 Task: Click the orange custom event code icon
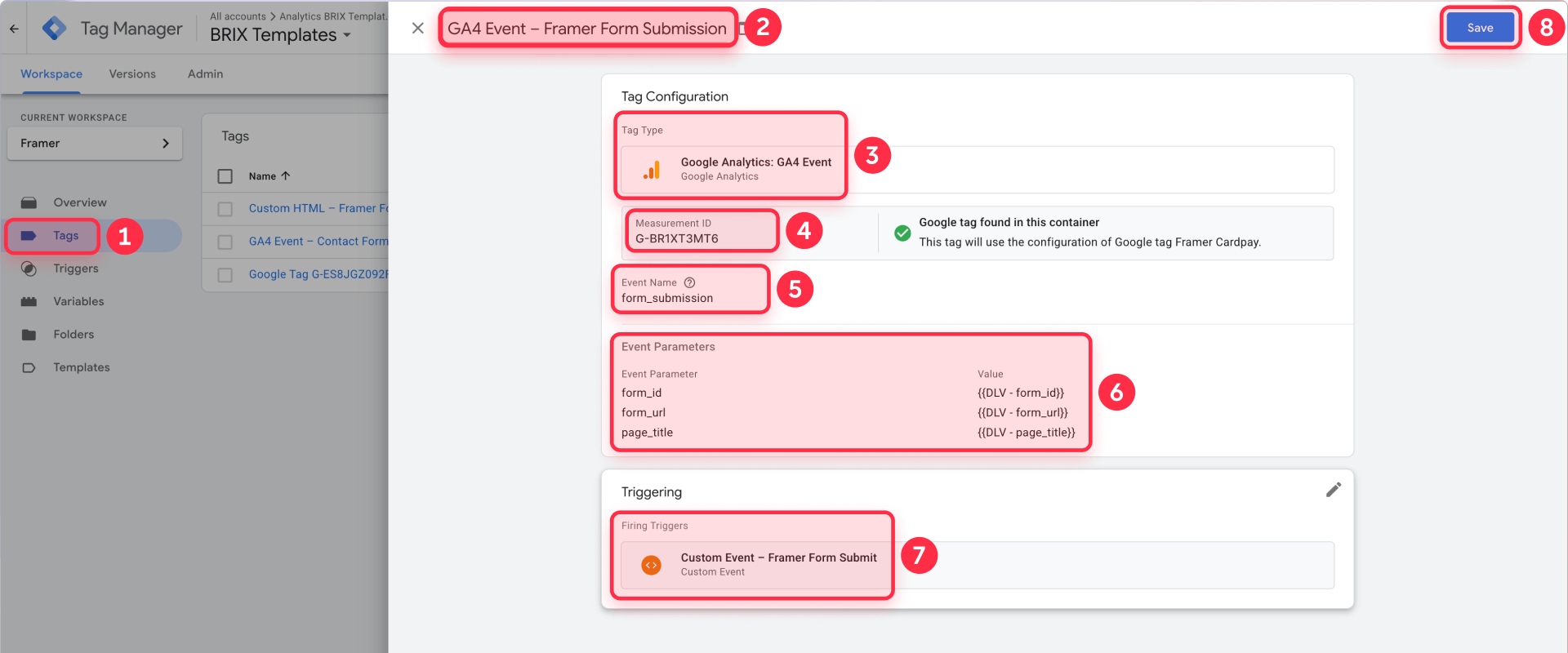pos(651,565)
